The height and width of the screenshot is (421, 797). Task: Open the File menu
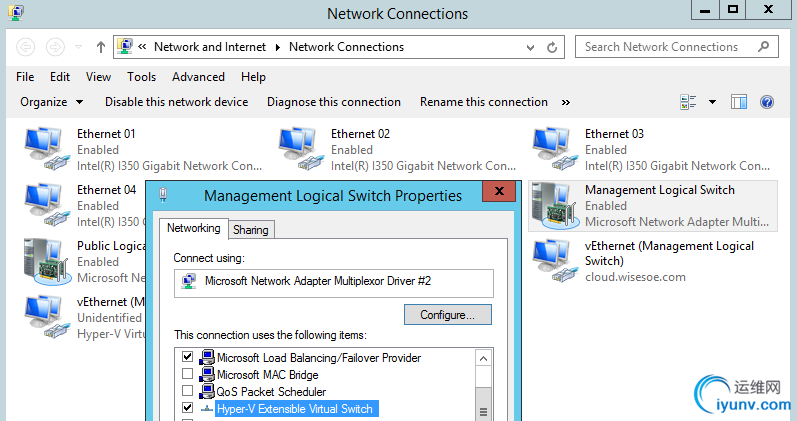[25, 77]
